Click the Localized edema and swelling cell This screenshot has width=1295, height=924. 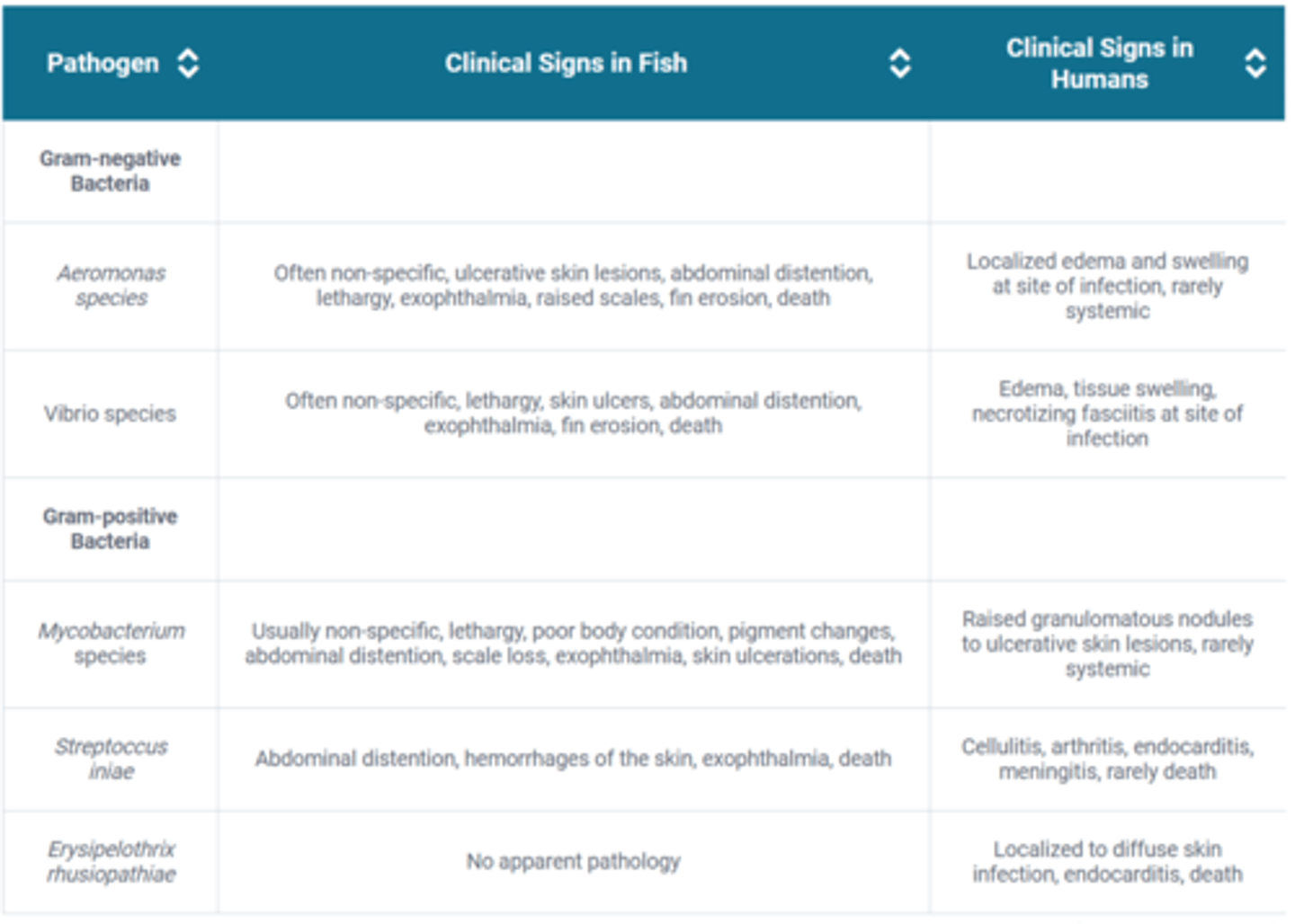click(1107, 285)
